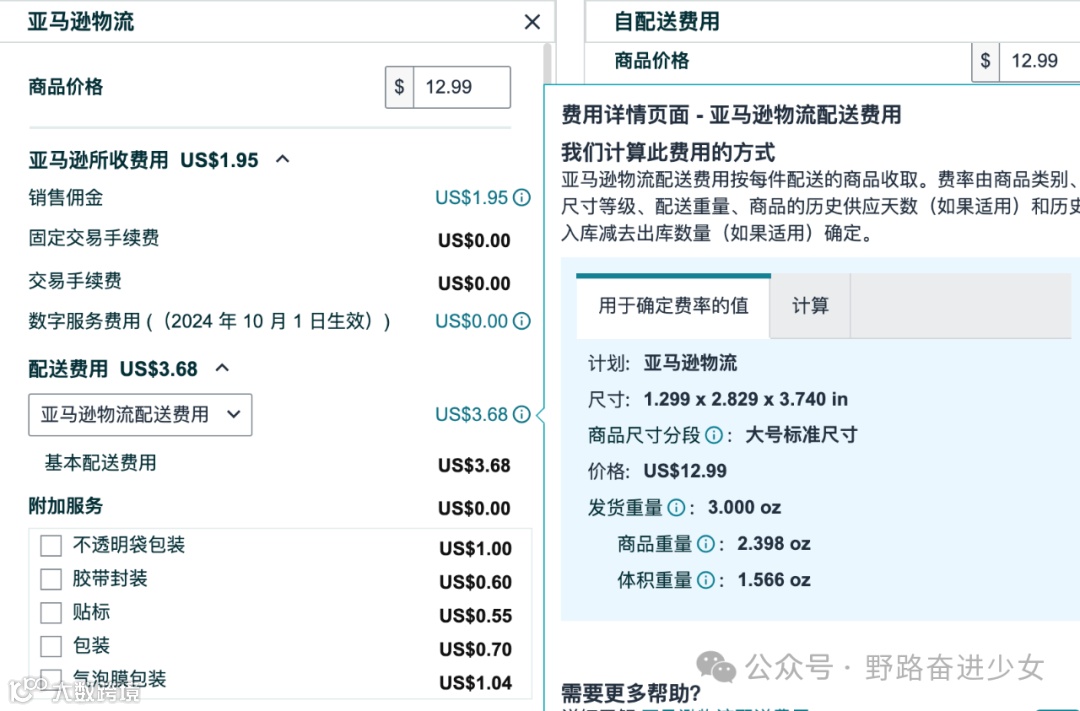Click the 需要更多帮助? heading
This screenshot has width=1080, height=711.
pyautogui.click(x=630, y=693)
